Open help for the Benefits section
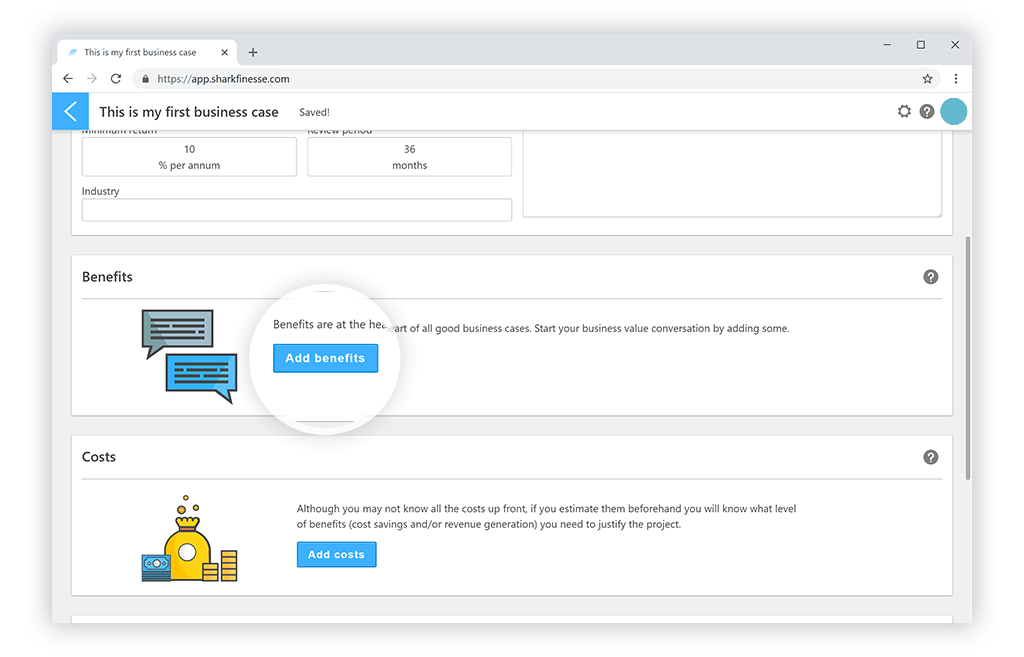The image size is (1024, 657). (930, 277)
